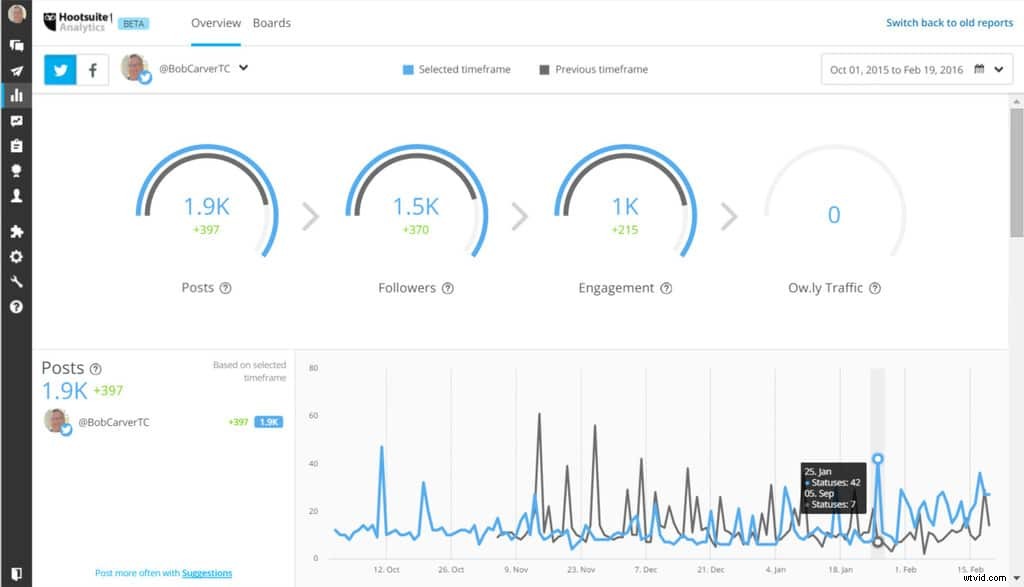Screen dimensions: 1024x587
Task: Open the App Directory puzzle icon
Action: click(x=14, y=232)
